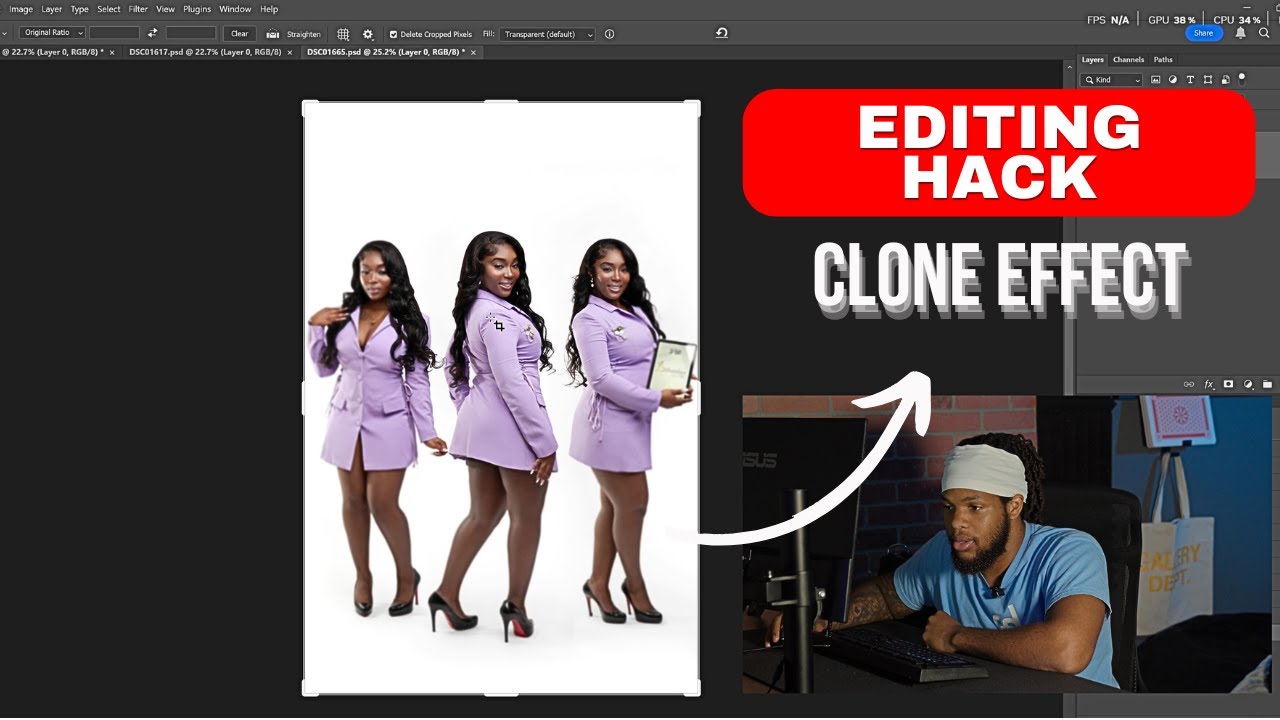Switch to the Paths panel tab

click(x=1163, y=60)
